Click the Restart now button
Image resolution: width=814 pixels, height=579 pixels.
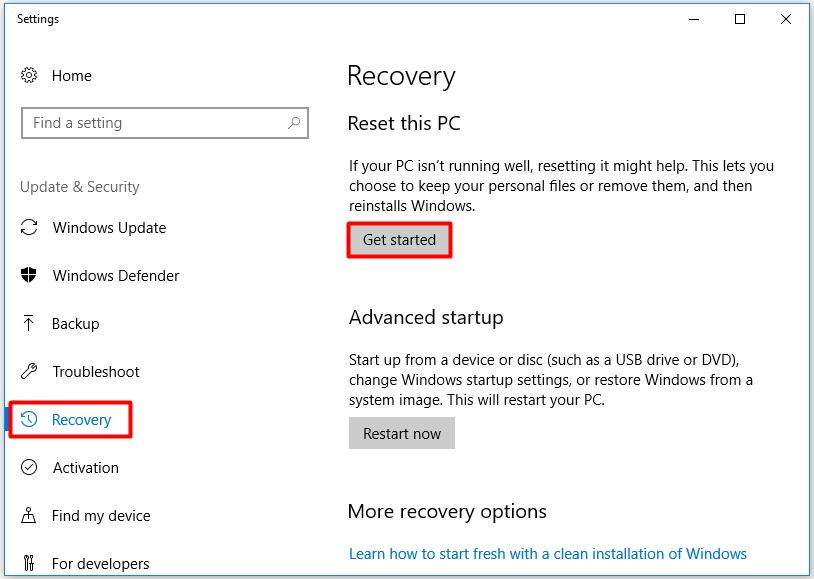tap(402, 433)
